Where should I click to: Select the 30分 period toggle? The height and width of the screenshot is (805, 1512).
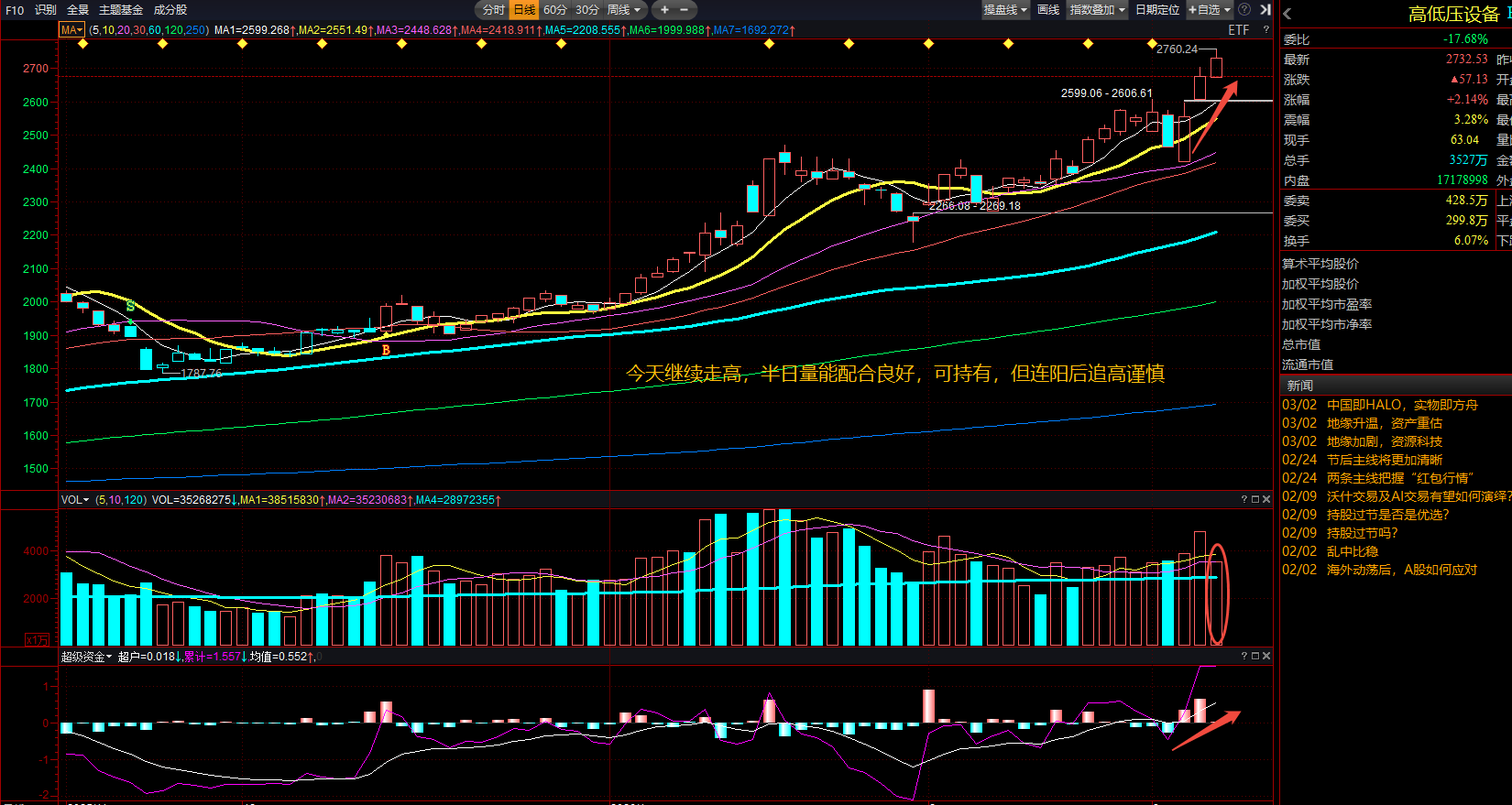point(586,10)
